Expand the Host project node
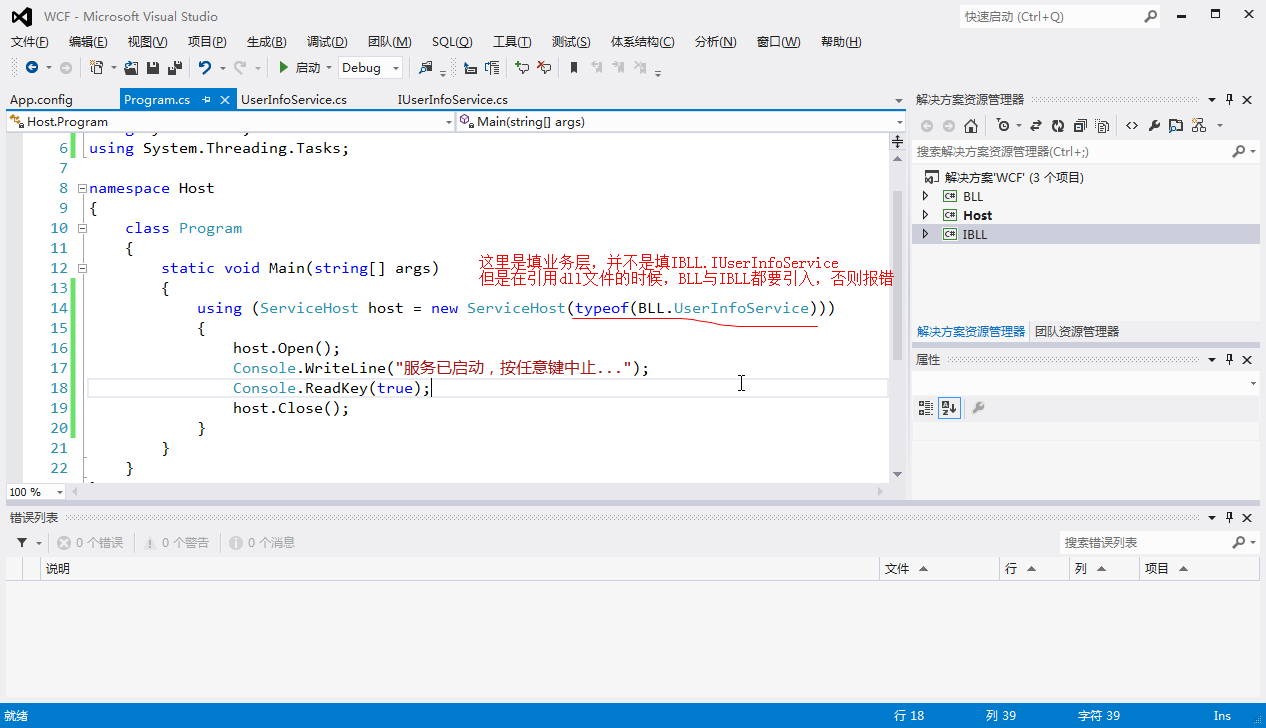1266x728 pixels. (x=925, y=215)
